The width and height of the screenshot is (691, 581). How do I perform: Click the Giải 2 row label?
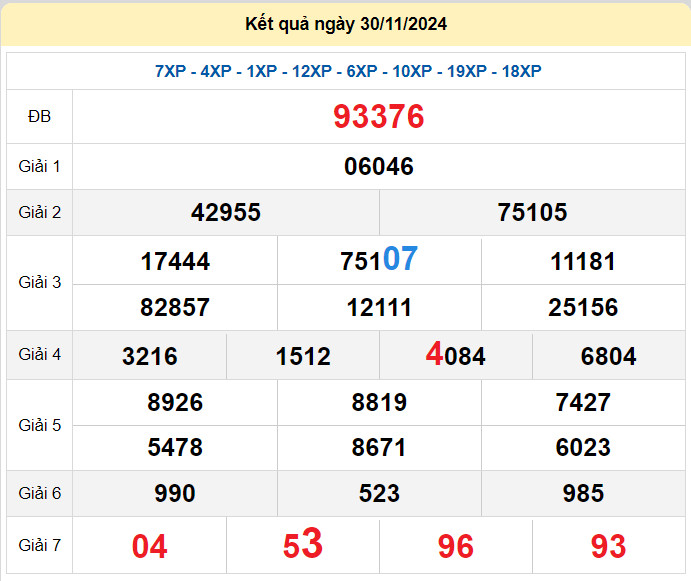[x=39, y=212]
